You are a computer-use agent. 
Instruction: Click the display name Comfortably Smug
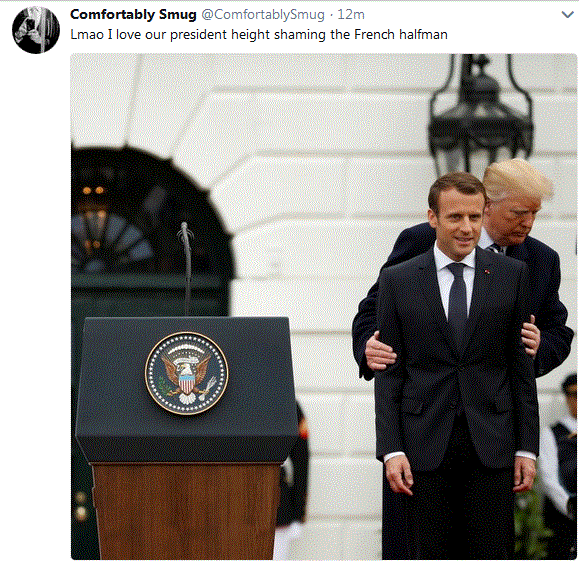click(x=133, y=15)
